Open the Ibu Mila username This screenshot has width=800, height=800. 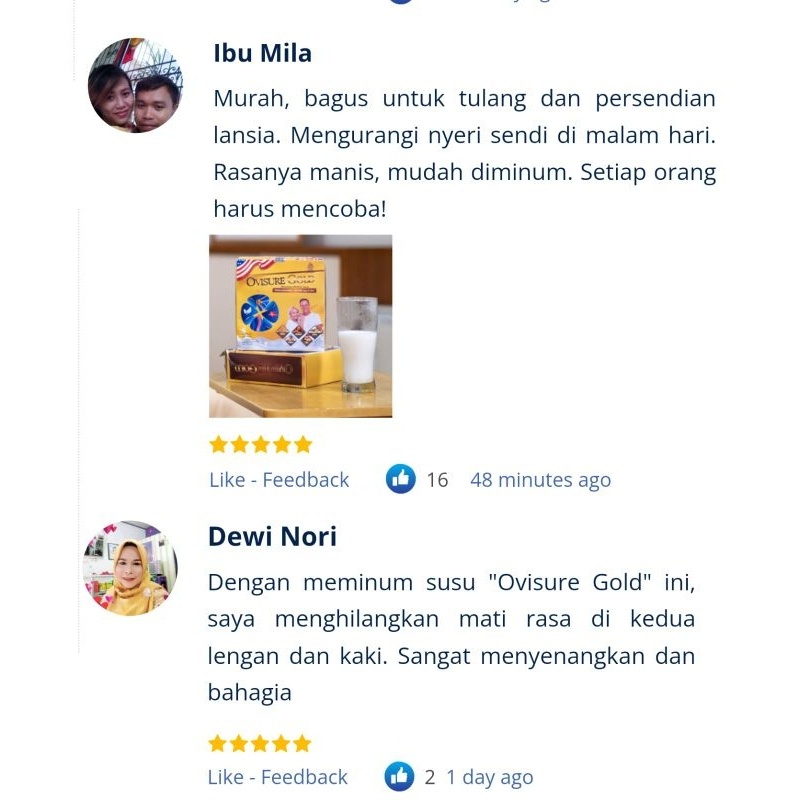point(262,53)
